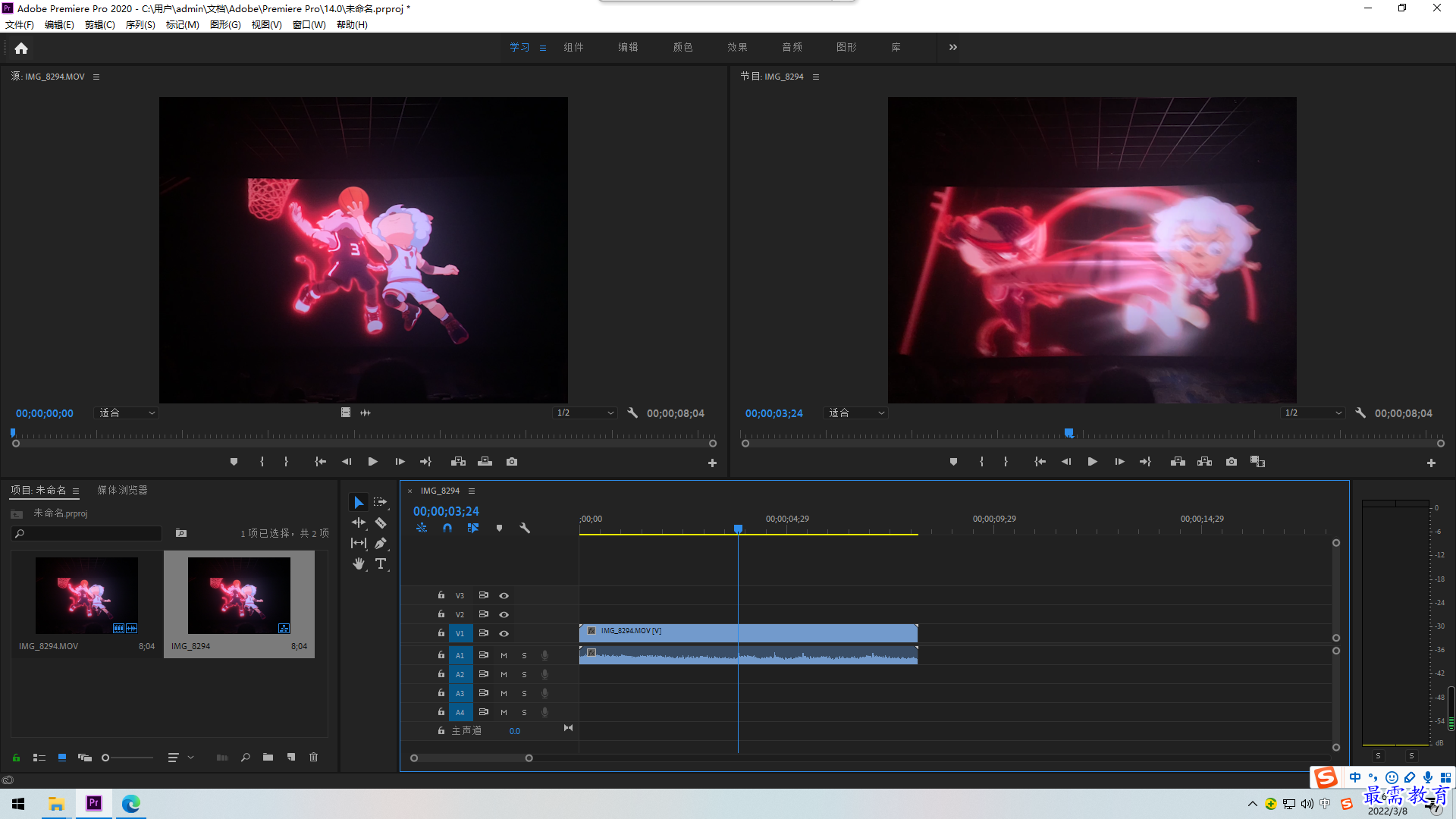The image size is (1456, 819).
Task: Open the IMG_8294 sequence panel menu
Action: (472, 491)
